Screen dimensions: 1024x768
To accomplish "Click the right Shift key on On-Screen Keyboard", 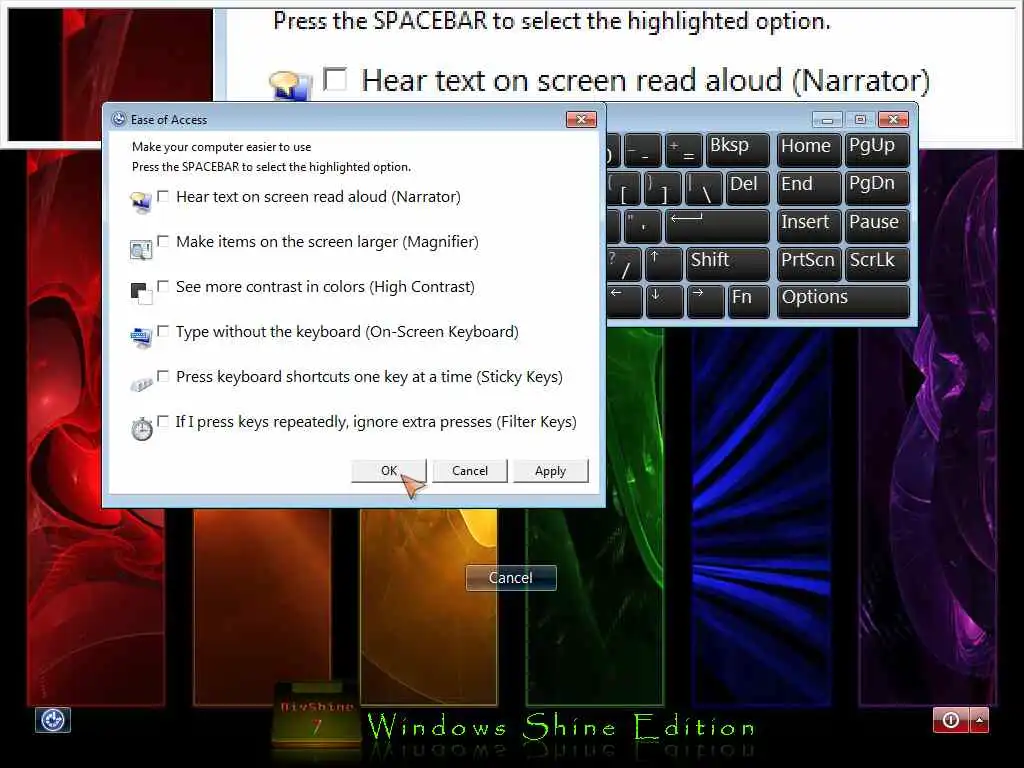I will 728,264.
